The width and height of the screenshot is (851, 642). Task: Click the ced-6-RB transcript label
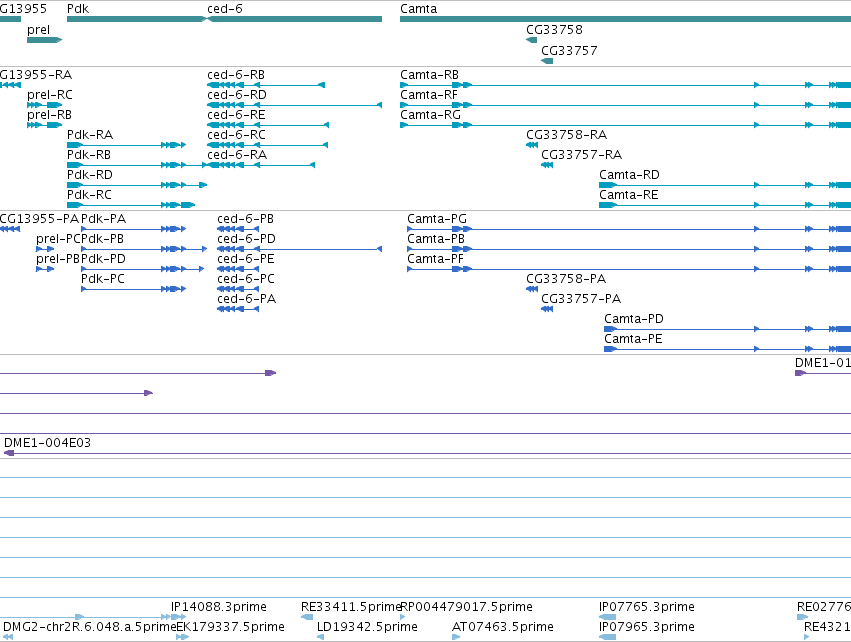(236, 75)
